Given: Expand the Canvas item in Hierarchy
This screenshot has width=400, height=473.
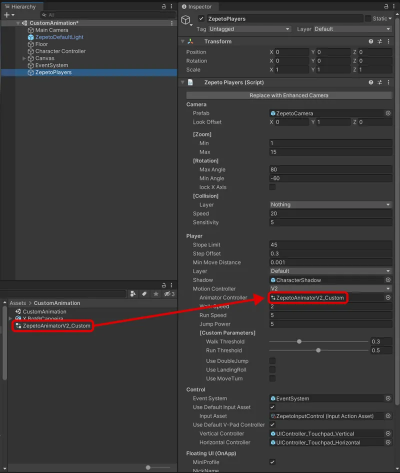Looking at the screenshot, I should (24, 58).
